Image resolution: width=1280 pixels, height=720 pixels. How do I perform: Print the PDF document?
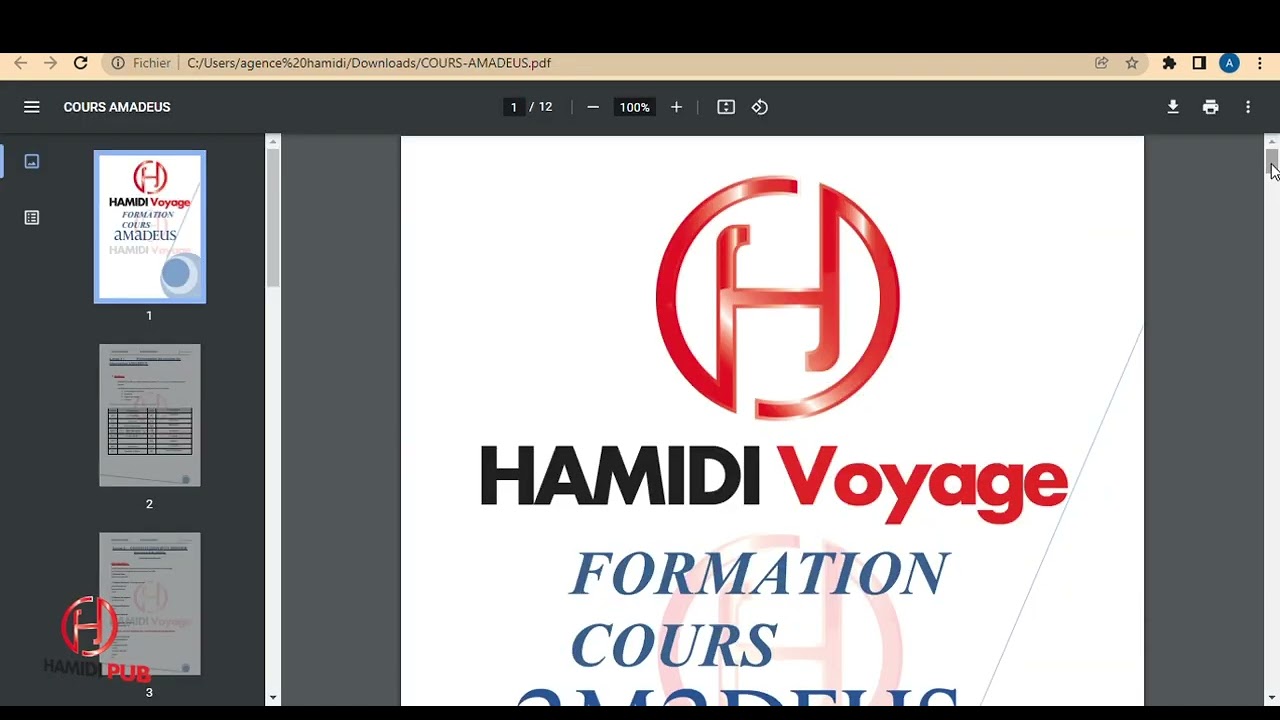click(x=1211, y=107)
